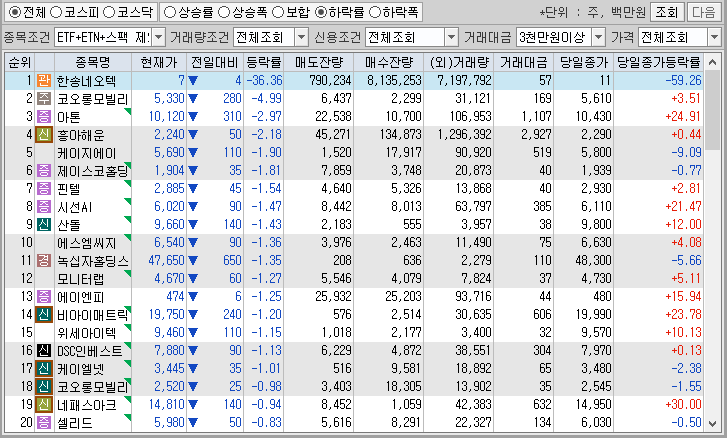
Task: Click the 증 badge icon beside 제이스코홀딩
Action: (x=44, y=171)
